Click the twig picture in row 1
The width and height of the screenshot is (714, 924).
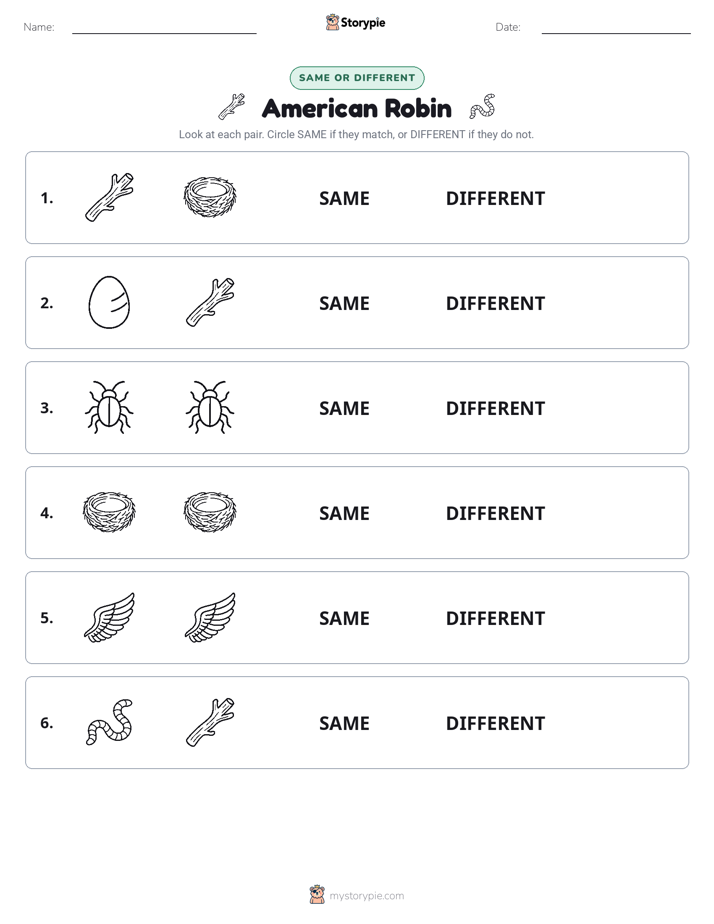(110, 197)
